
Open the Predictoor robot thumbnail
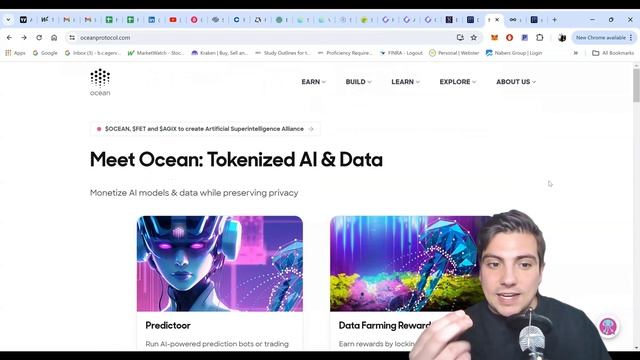pyautogui.click(x=220, y=264)
